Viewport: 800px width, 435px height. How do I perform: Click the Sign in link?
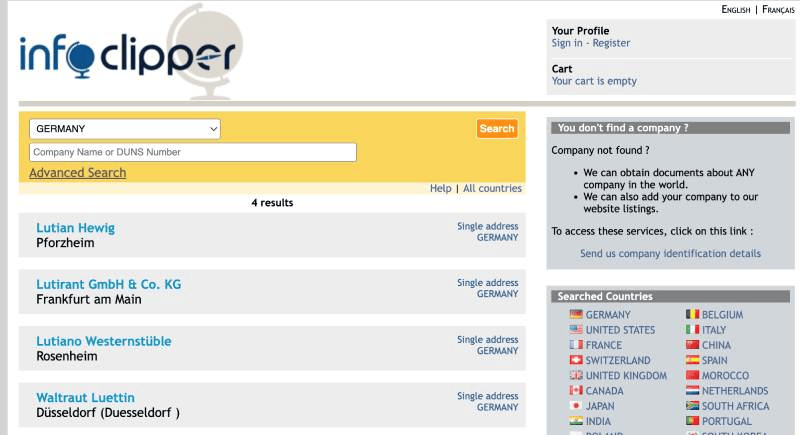(x=567, y=43)
